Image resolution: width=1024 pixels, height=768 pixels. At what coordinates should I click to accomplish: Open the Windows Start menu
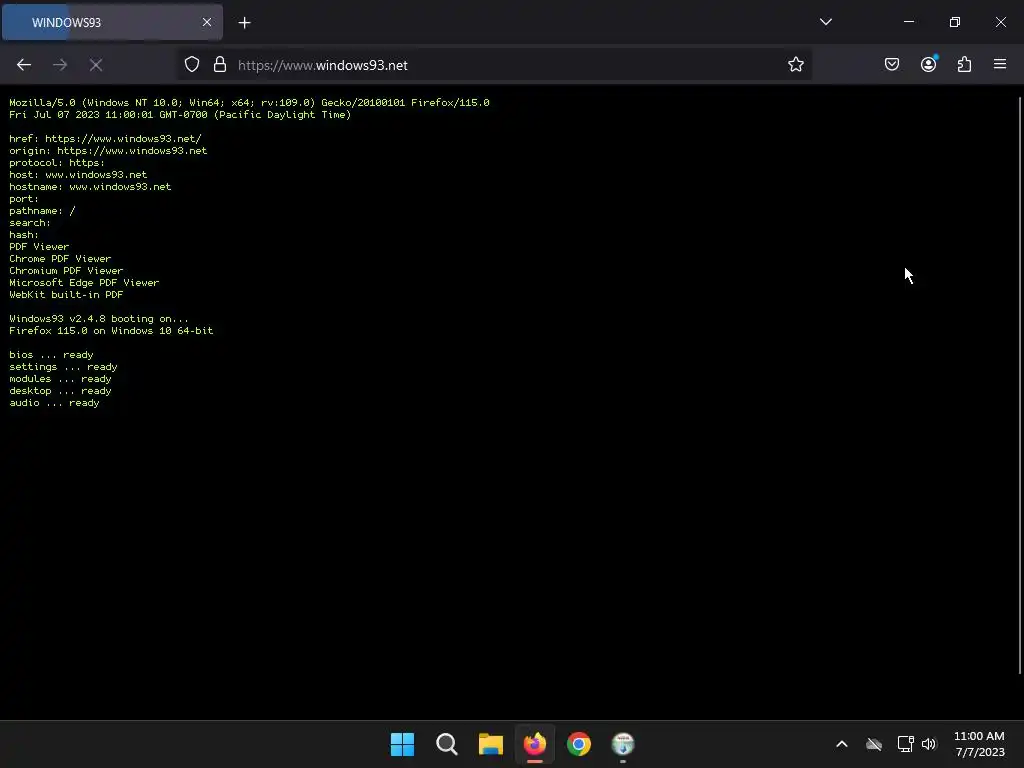point(402,744)
